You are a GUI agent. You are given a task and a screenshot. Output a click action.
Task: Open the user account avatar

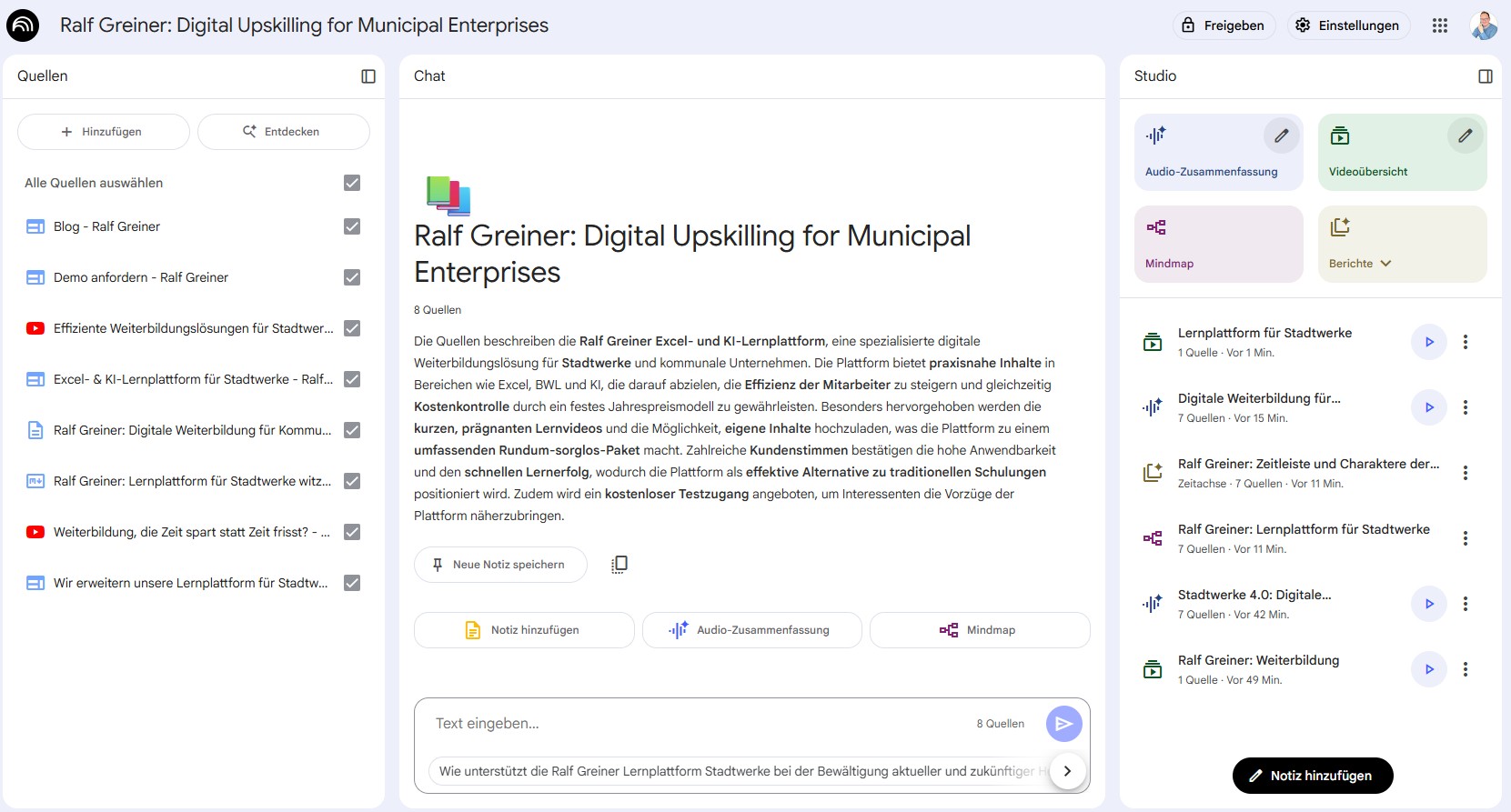1484,25
